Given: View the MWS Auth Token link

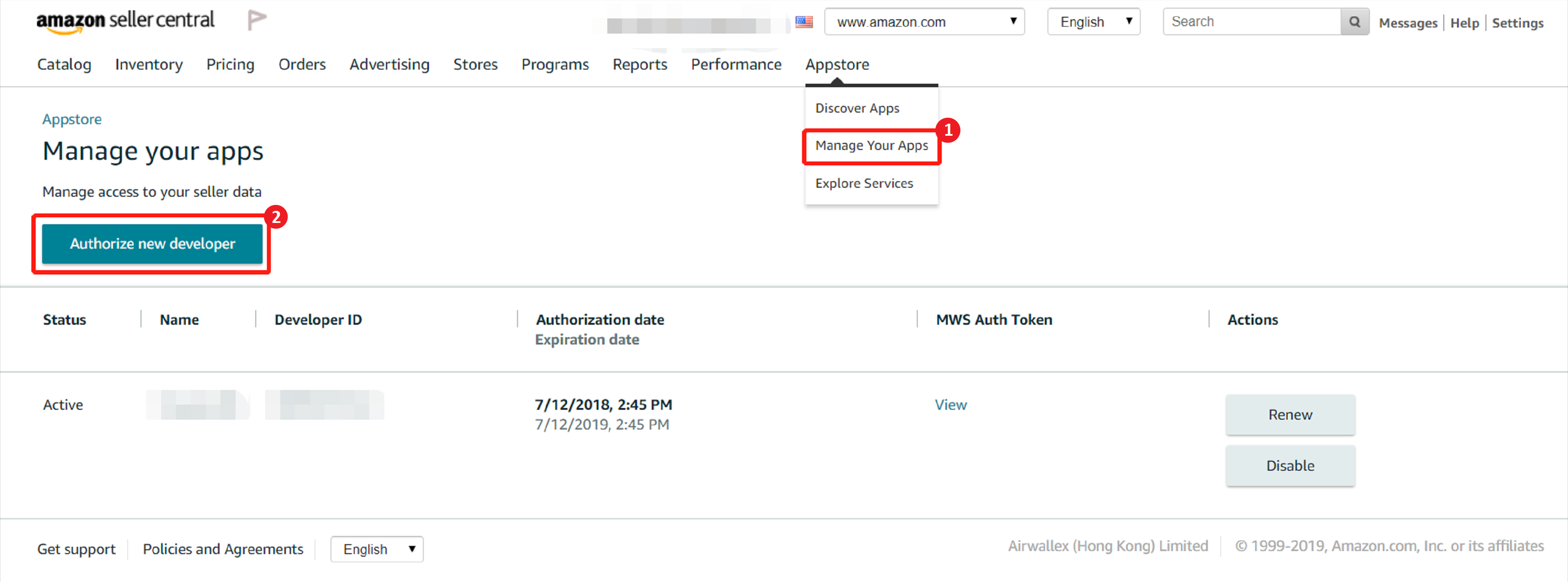Looking at the screenshot, I should pyautogui.click(x=950, y=405).
